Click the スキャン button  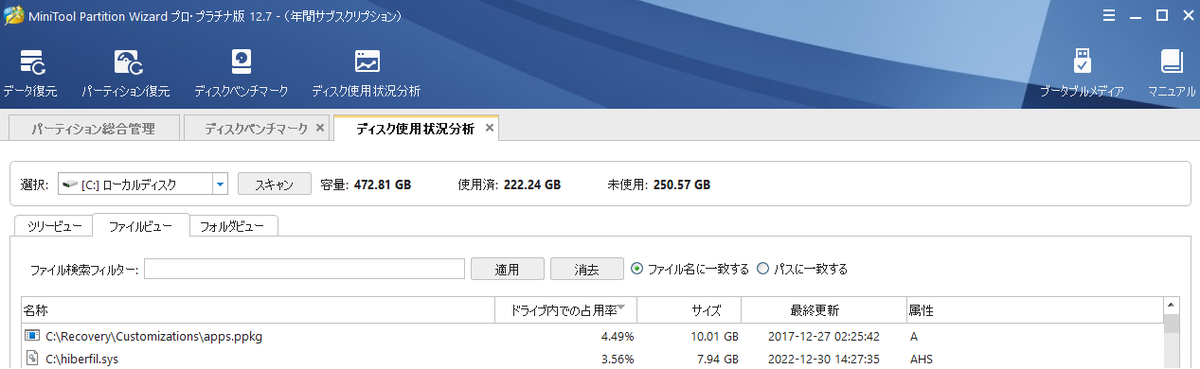click(274, 184)
